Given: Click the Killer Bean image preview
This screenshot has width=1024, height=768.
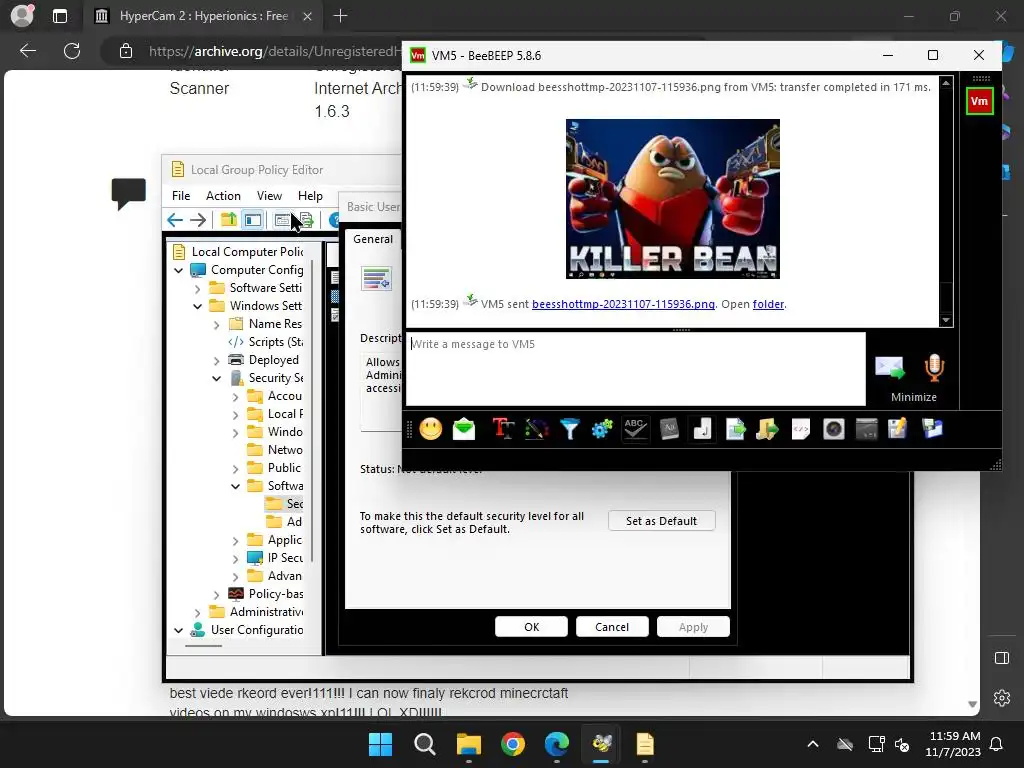Looking at the screenshot, I should pyautogui.click(x=673, y=199).
